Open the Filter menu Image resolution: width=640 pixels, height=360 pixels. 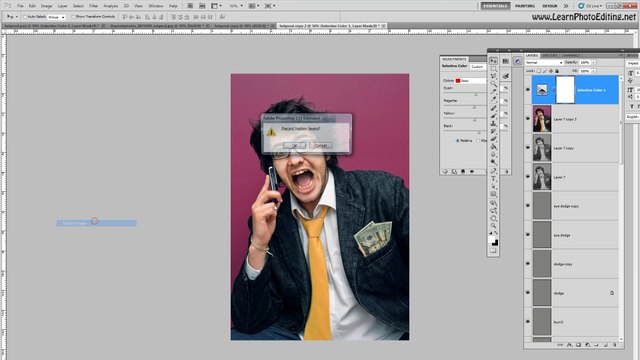coord(93,6)
